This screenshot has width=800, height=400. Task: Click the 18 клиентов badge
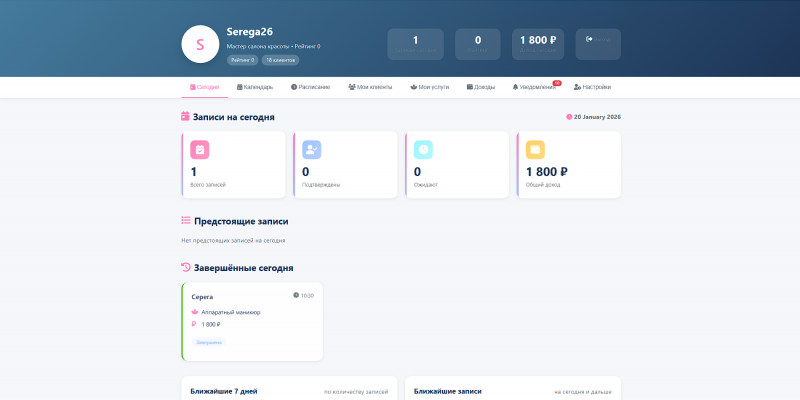[x=280, y=60]
